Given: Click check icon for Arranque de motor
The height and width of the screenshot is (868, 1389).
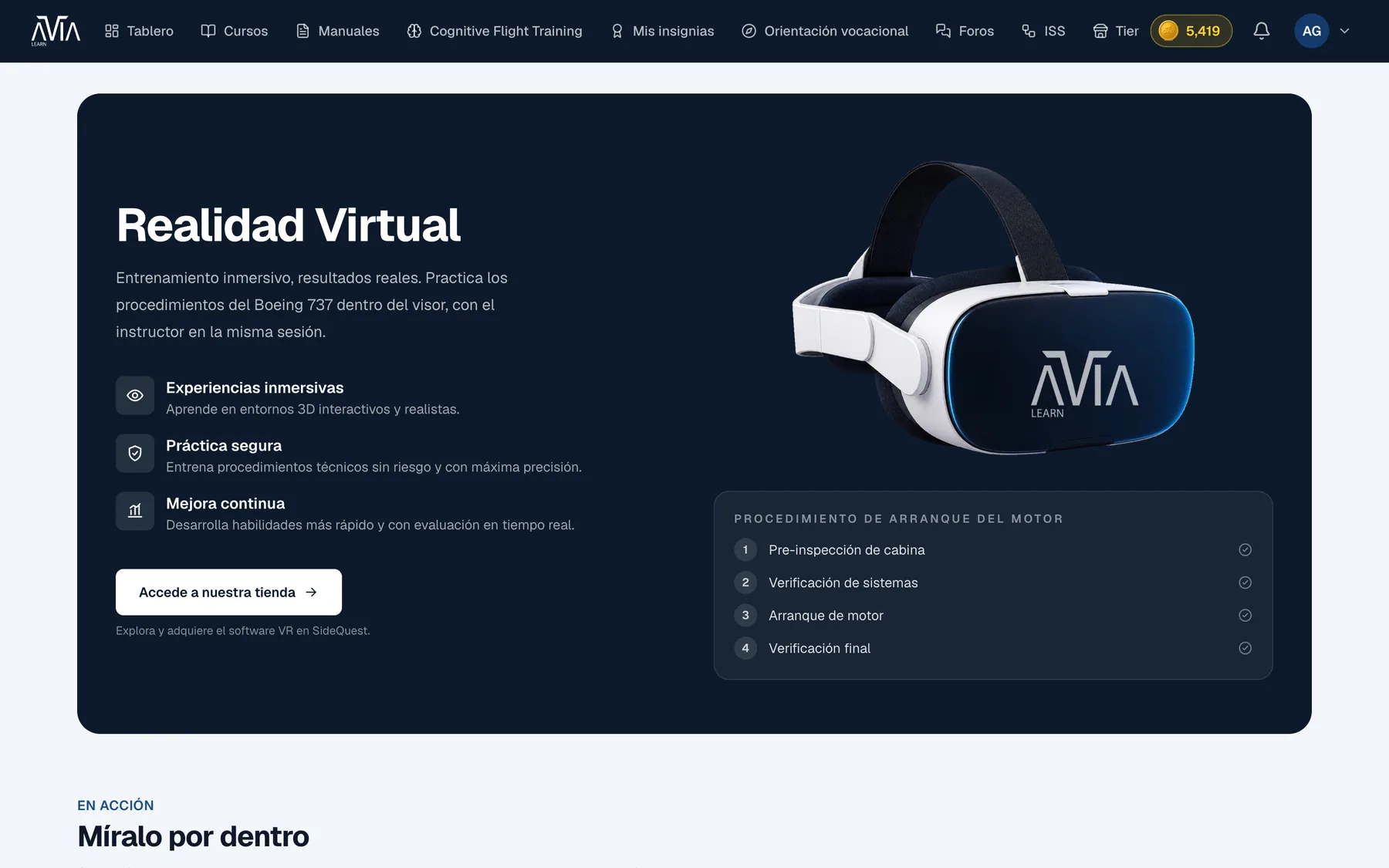Looking at the screenshot, I should [1245, 615].
